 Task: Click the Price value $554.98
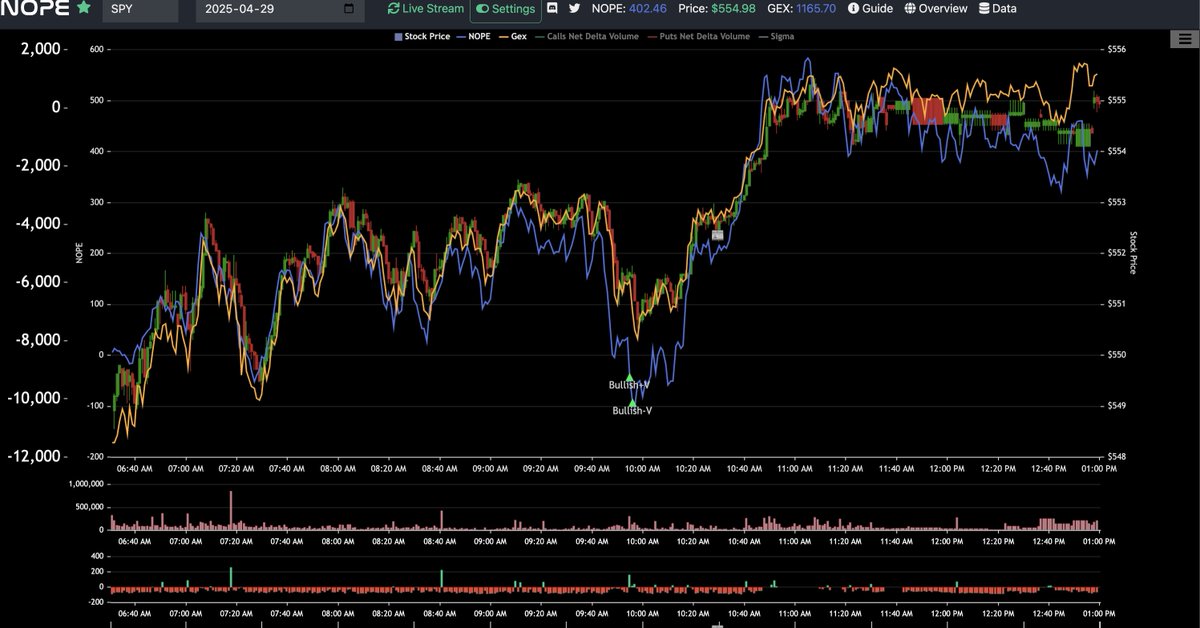pyautogui.click(x=731, y=8)
